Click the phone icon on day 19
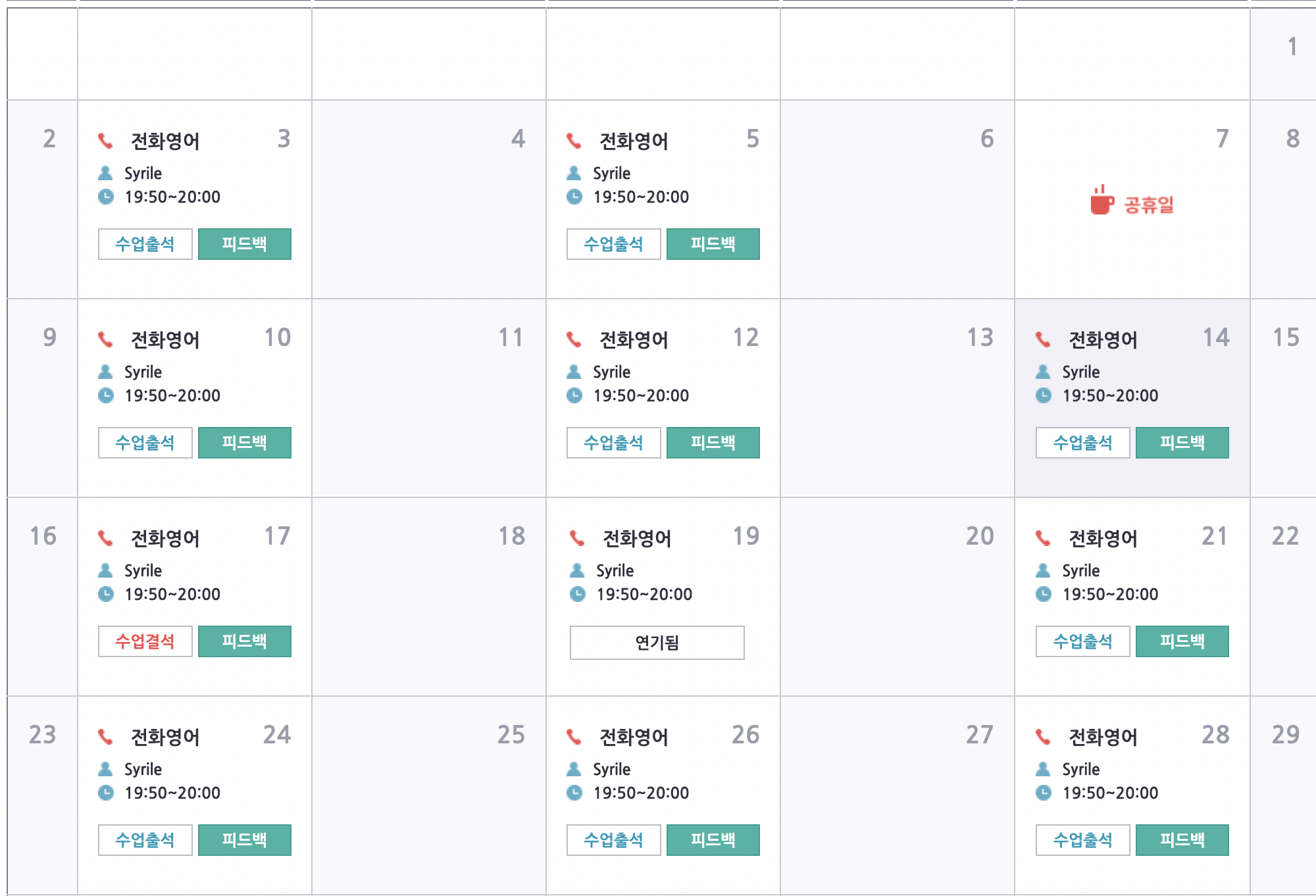1316x896 pixels. coord(577,537)
